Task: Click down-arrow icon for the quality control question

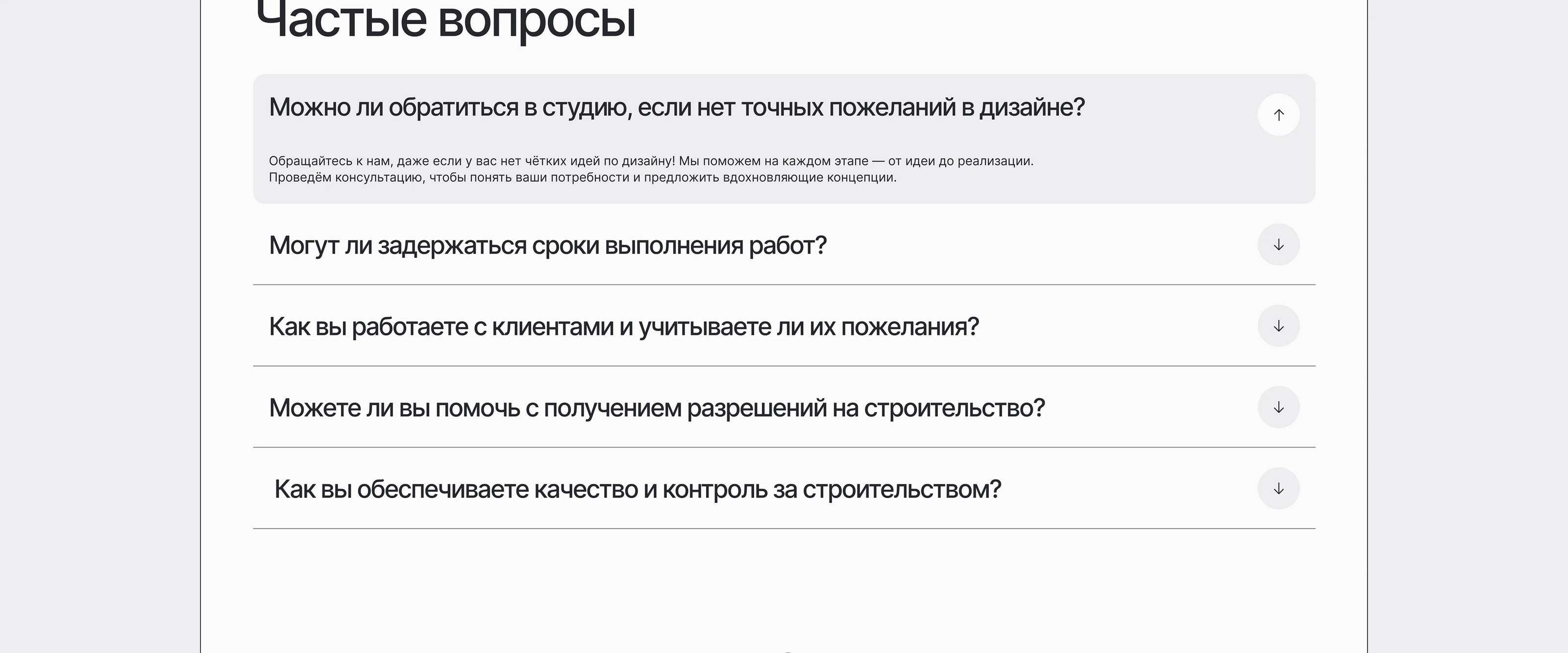Action: [1278, 489]
